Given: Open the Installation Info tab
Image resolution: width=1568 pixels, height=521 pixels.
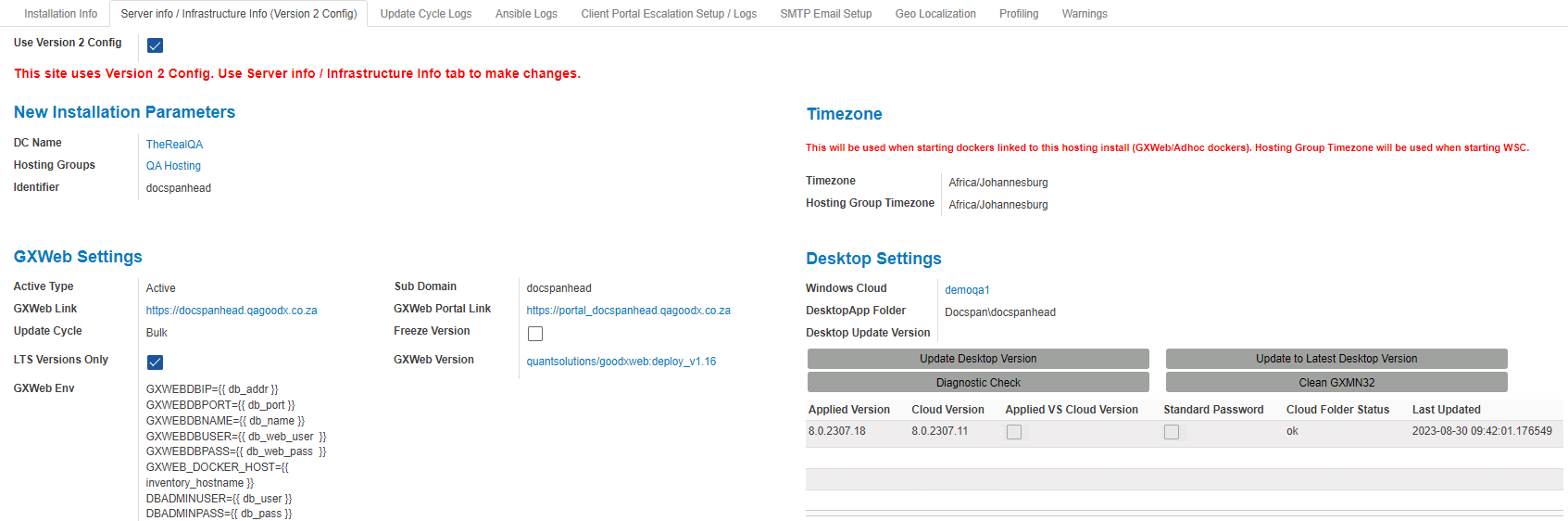Looking at the screenshot, I should click(60, 14).
